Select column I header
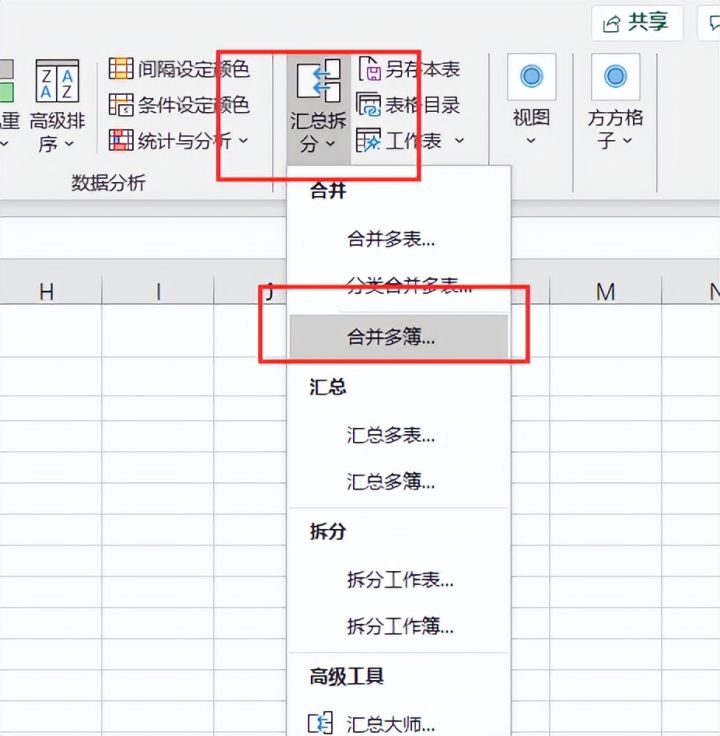The image size is (720, 736). point(158,291)
